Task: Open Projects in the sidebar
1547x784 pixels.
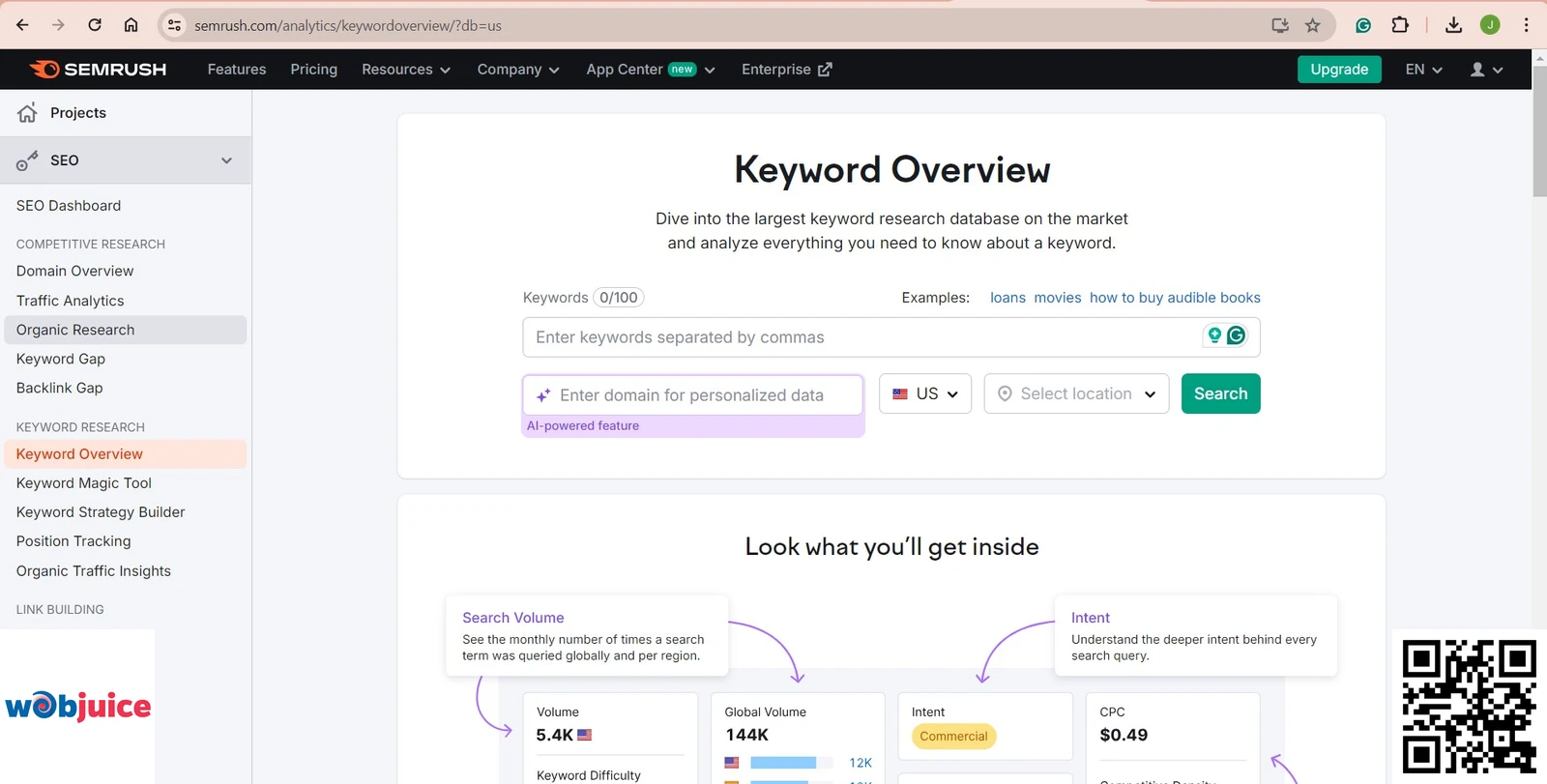Action: (x=78, y=113)
